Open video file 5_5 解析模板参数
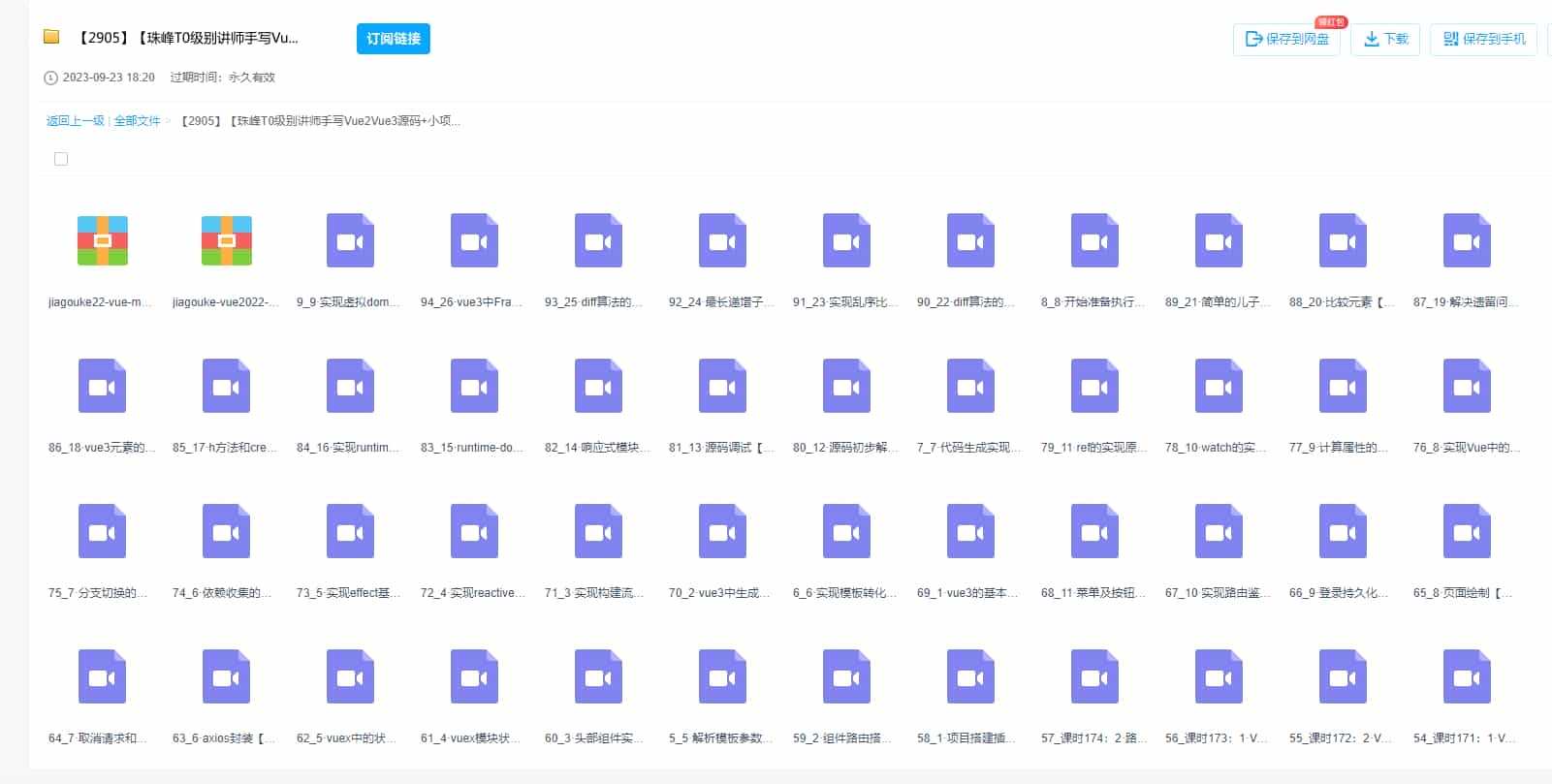The height and width of the screenshot is (784, 1552). pos(723,676)
